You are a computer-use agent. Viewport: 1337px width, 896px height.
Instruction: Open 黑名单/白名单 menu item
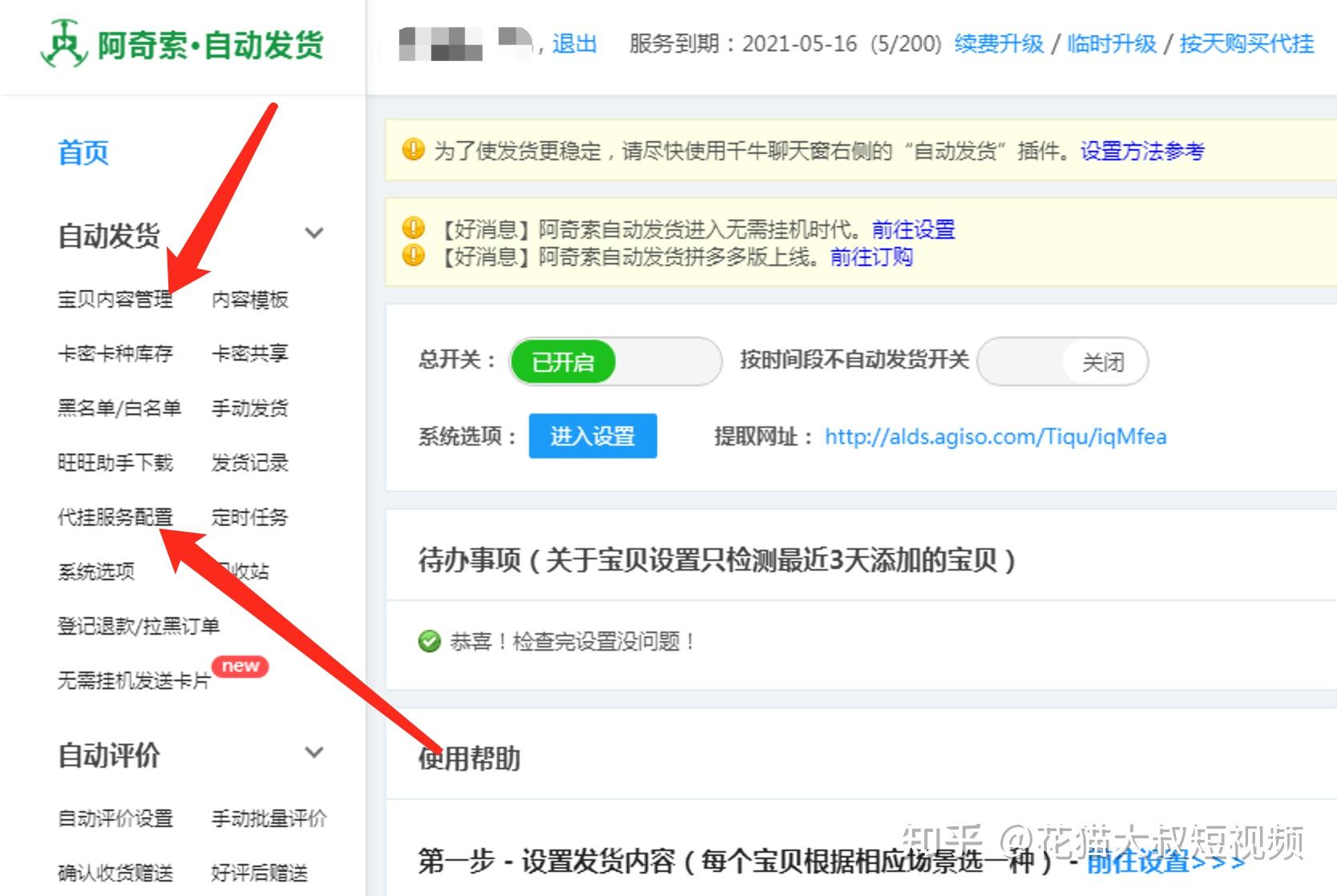(x=119, y=408)
